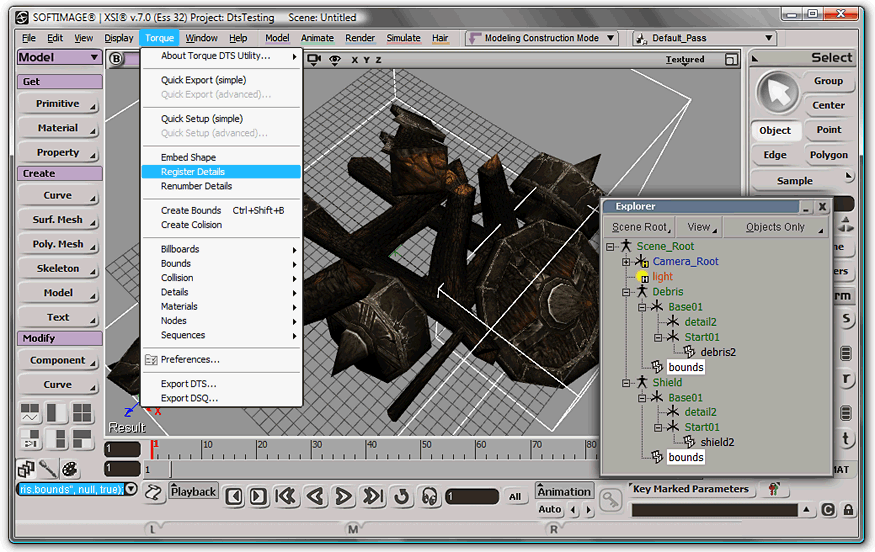
Task: Click the Key Marked Parameters button
Action: 691,489
